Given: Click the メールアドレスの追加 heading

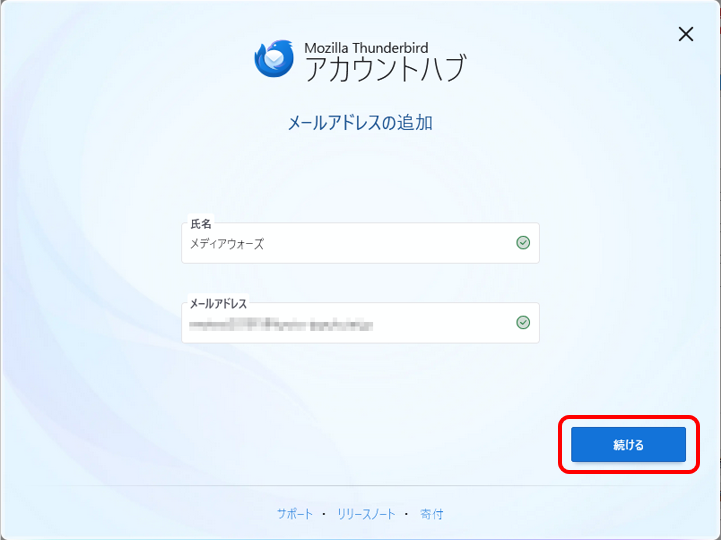Looking at the screenshot, I should point(360,123).
